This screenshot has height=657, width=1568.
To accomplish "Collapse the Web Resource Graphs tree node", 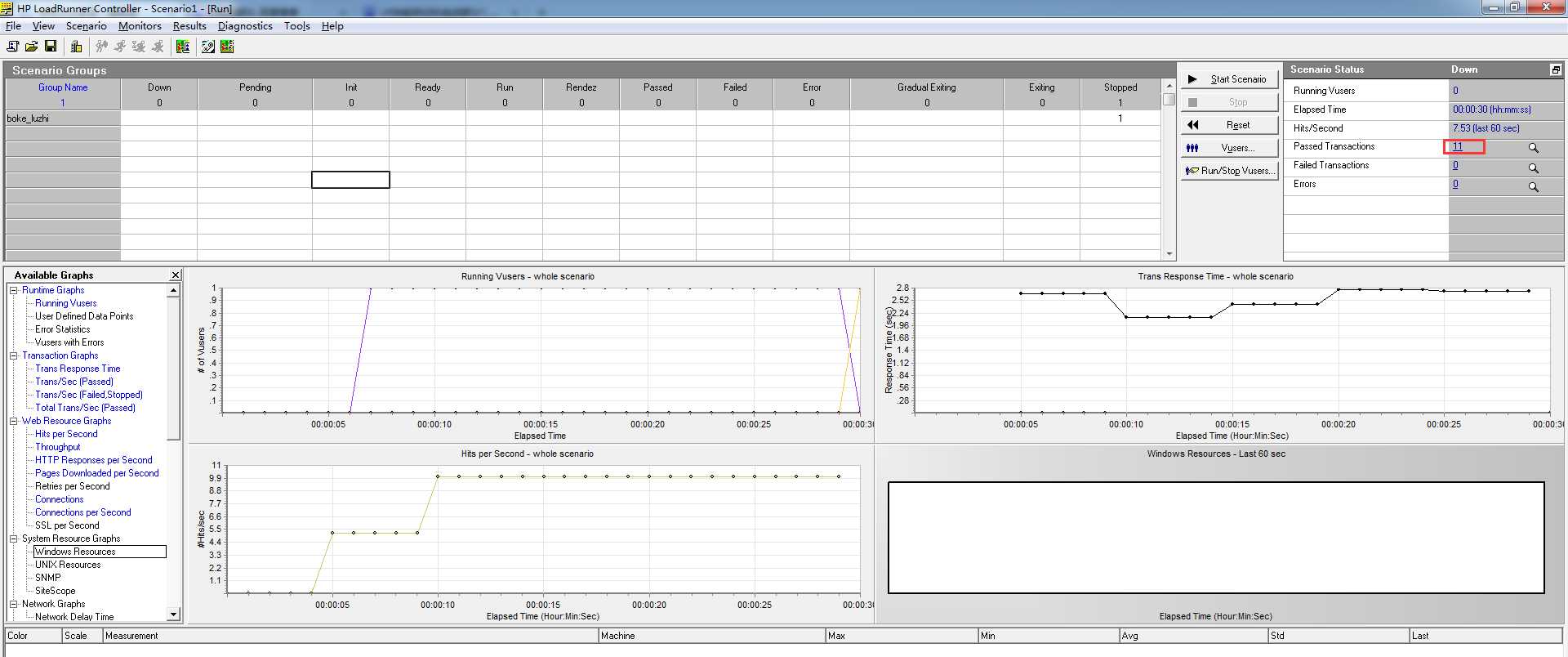I will click(x=13, y=421).
